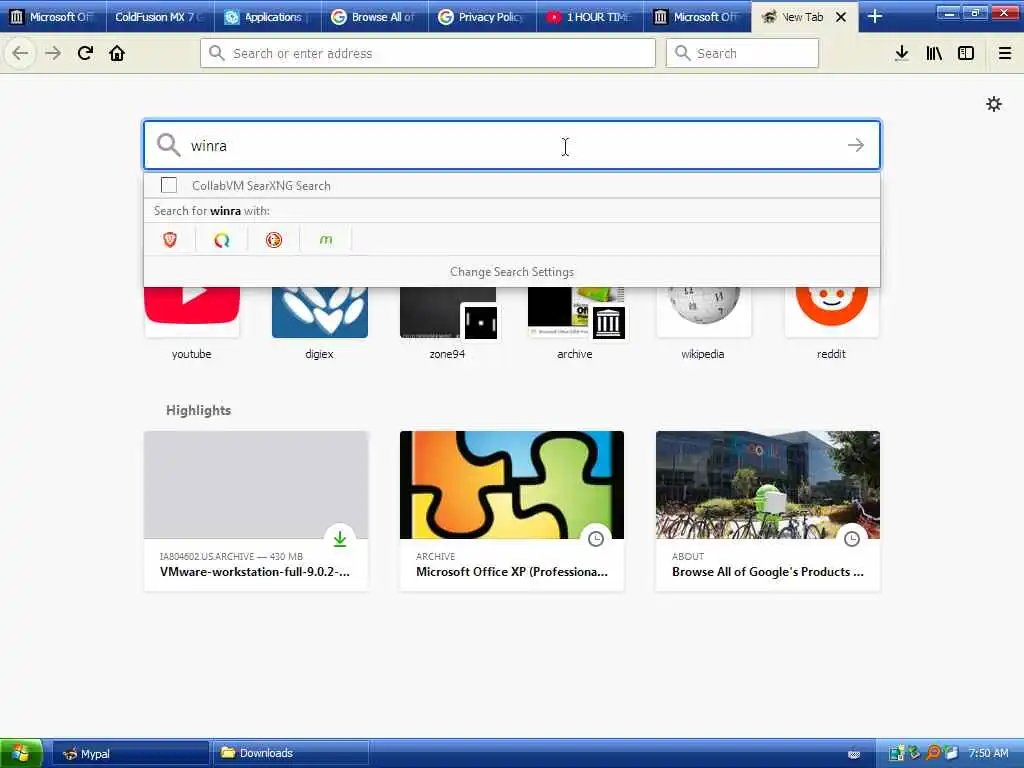This screenshot has width=1024, height=768.
Task: Open Change Search Settings
Action: click(512, 272)
